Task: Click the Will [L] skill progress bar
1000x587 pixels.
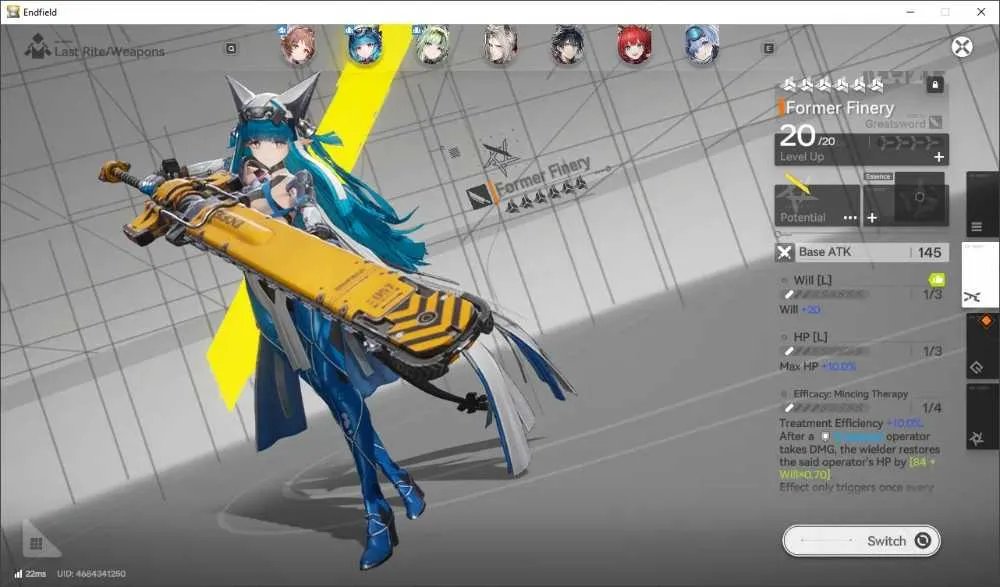Action: 827,294
